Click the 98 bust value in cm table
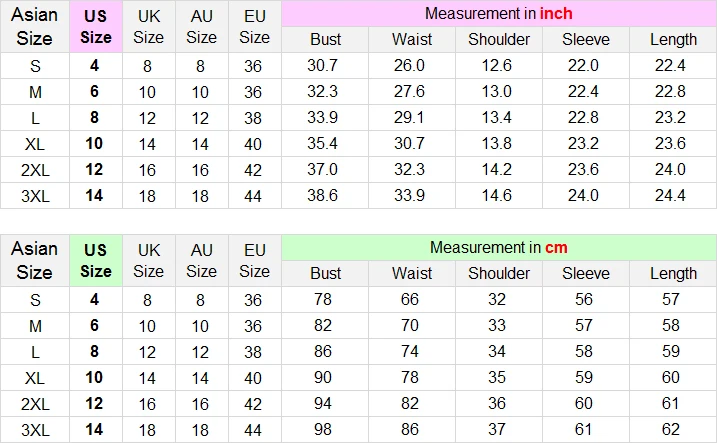Screen dimensions: 717x443 tap(322, 429)
